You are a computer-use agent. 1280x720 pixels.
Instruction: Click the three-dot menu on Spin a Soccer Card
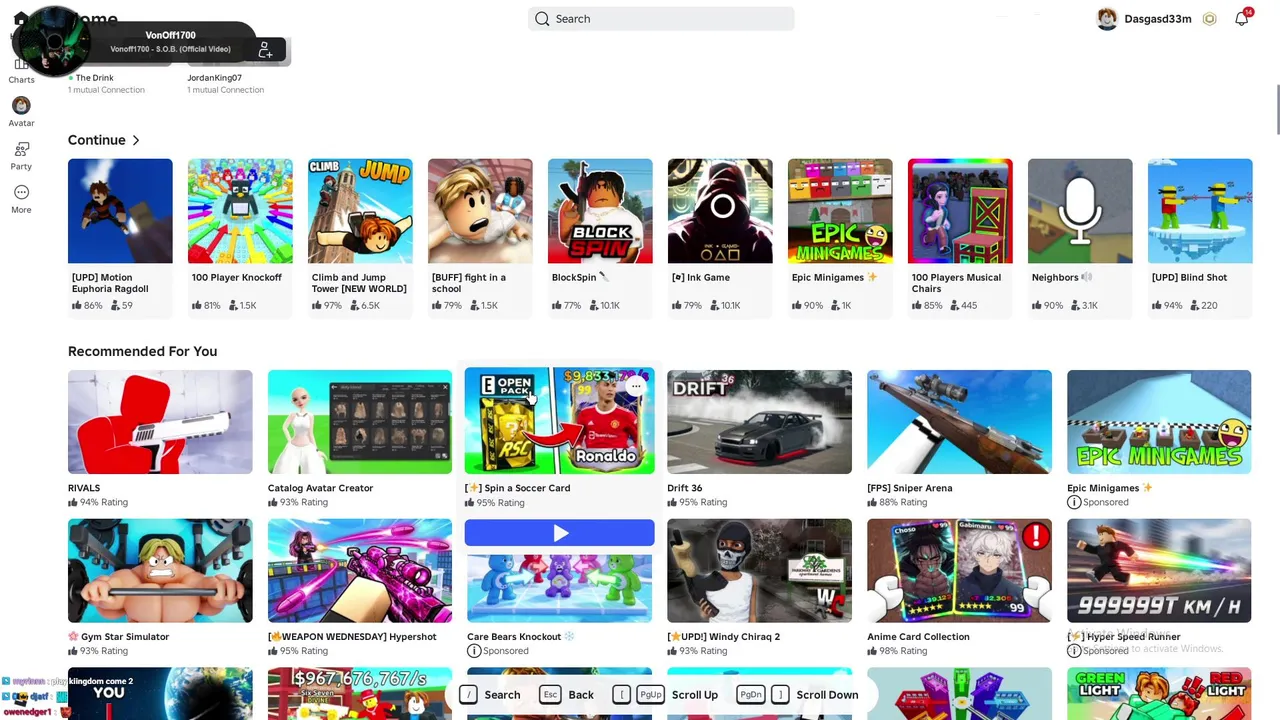click(636, 386)
